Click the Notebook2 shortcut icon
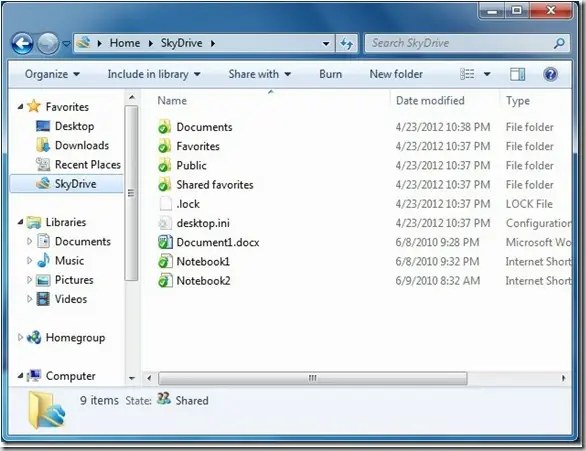The width and height of the screenshot is (586, 451). tap(165, 281)
